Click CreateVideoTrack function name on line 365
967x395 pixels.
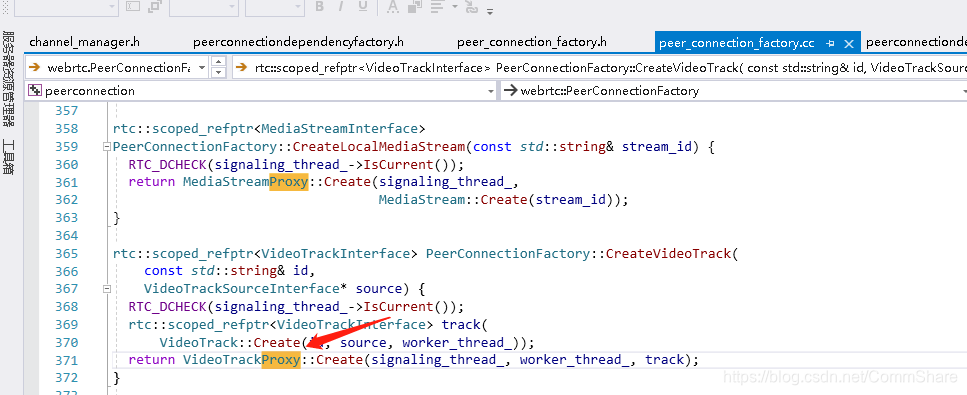(668, 254)
